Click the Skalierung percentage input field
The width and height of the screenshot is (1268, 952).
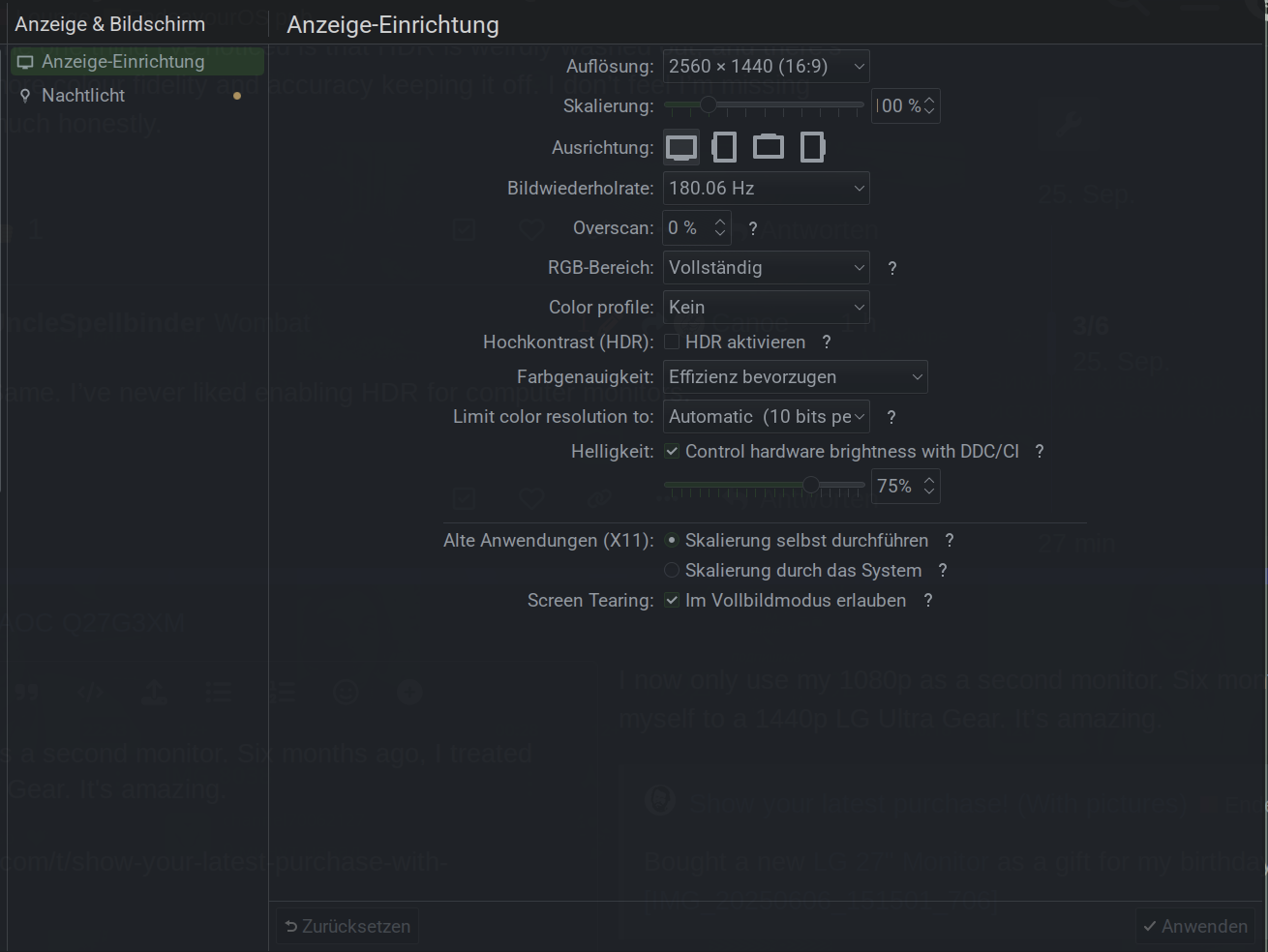tap(897, 106)
